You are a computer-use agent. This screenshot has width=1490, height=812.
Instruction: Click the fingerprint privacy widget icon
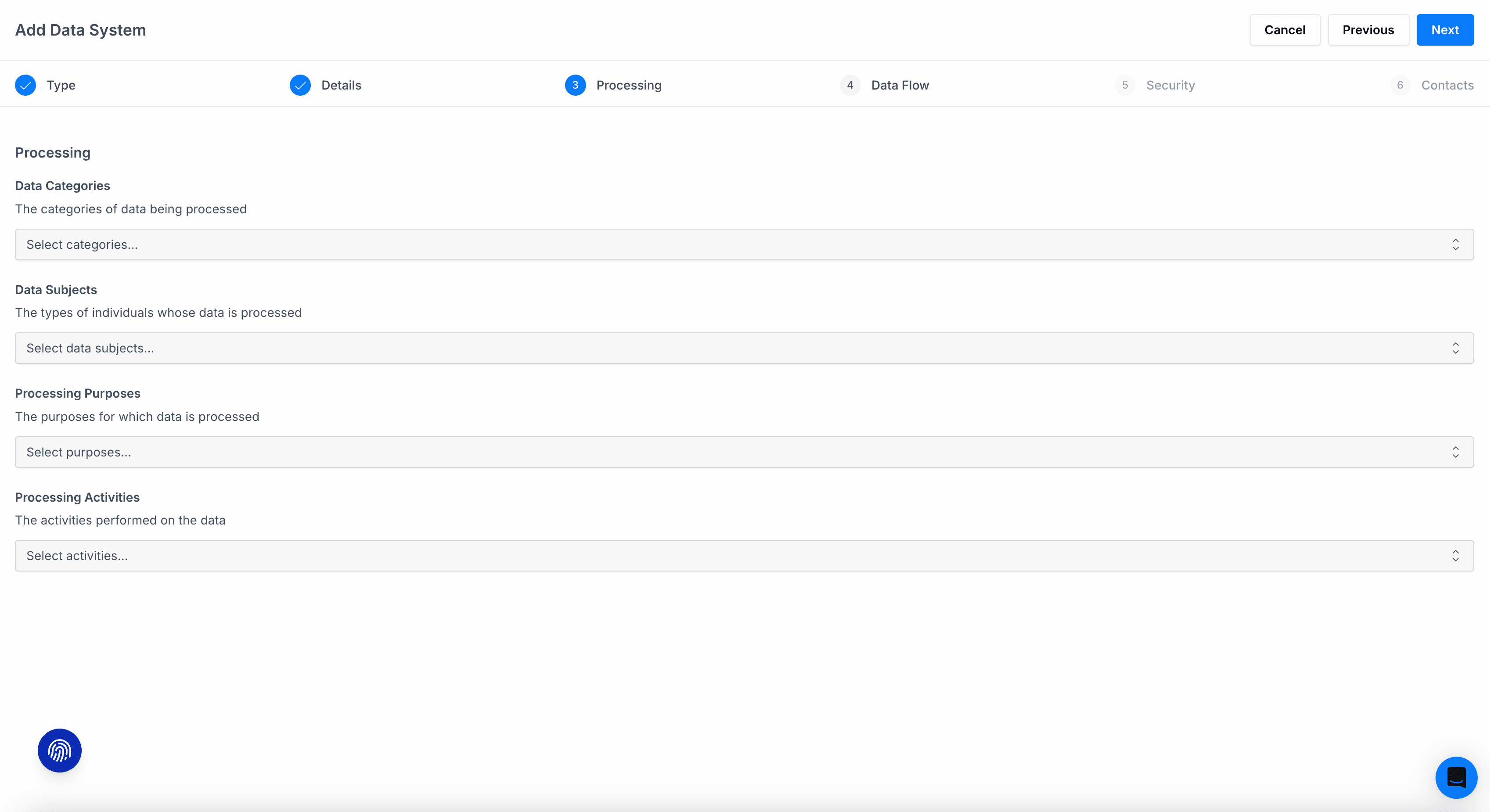60,750
